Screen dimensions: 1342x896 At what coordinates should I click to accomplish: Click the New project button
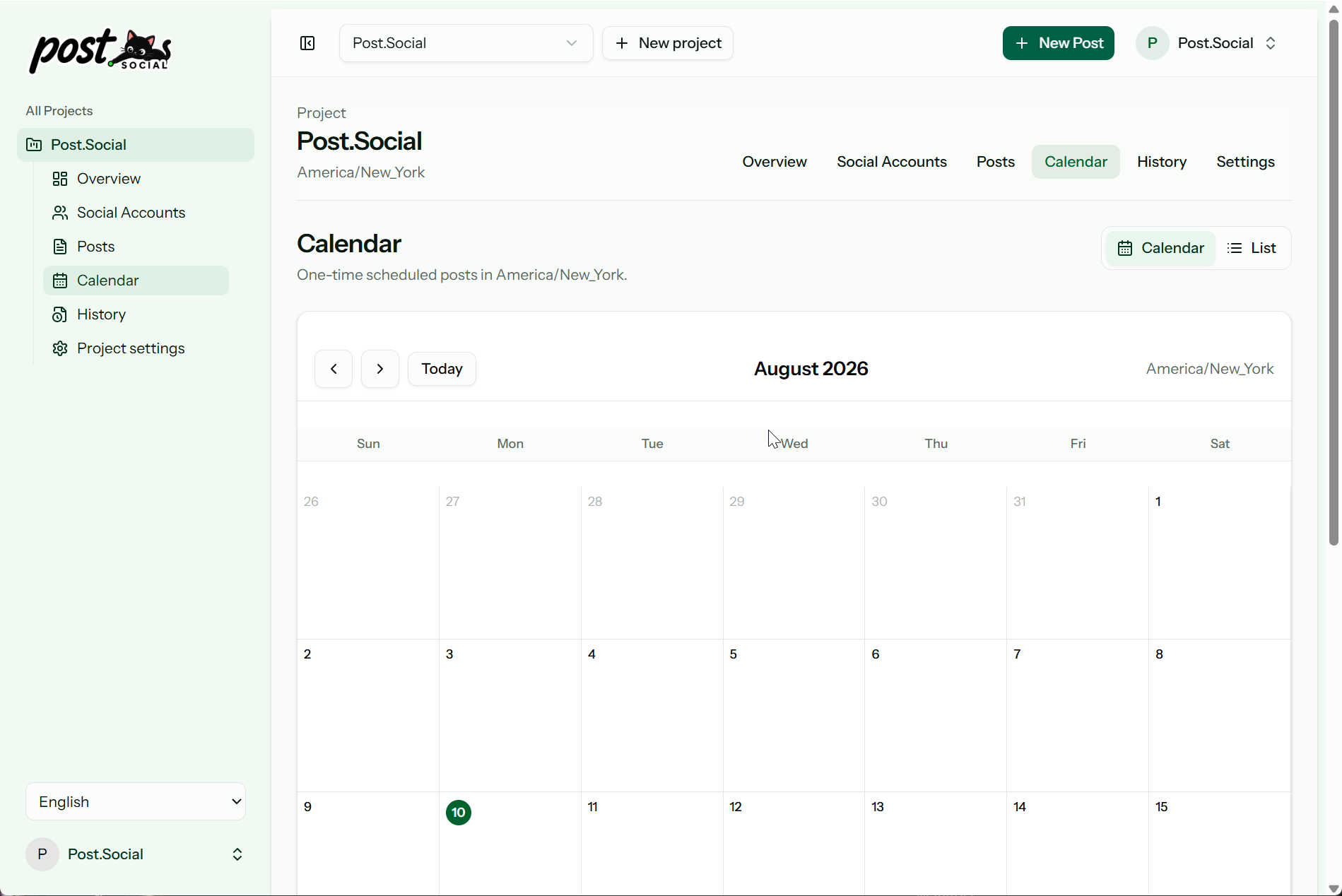pos(668,43)
